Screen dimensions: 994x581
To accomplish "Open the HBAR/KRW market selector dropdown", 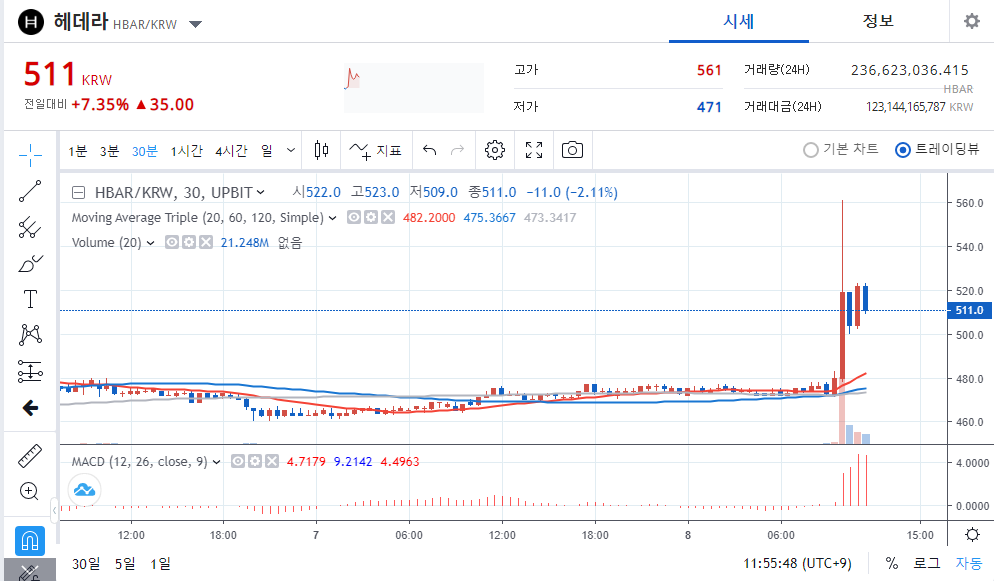I will click(195, 25).
